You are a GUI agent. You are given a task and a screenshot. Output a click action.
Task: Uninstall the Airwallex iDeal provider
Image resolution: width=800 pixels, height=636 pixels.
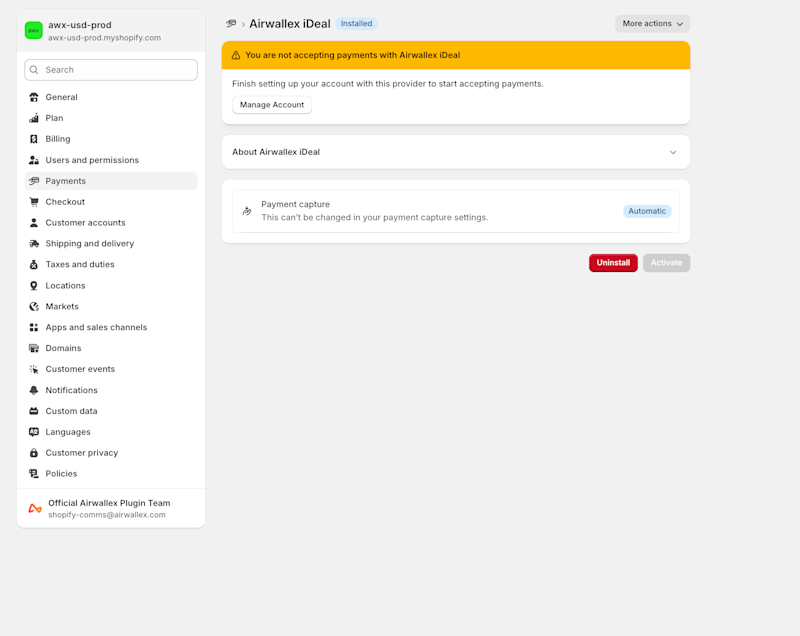pyautogui.click(x=613, y=262)
